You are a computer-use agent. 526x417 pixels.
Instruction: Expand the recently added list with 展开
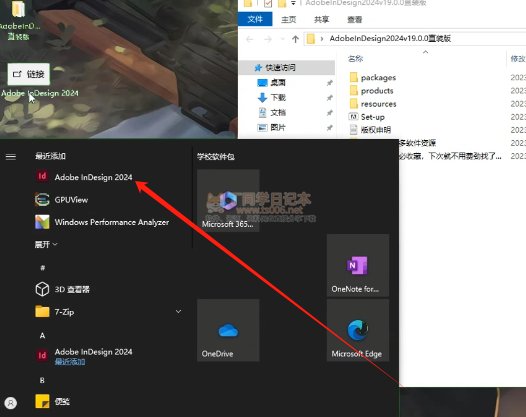pyautogui.click(x=46, y=244)
